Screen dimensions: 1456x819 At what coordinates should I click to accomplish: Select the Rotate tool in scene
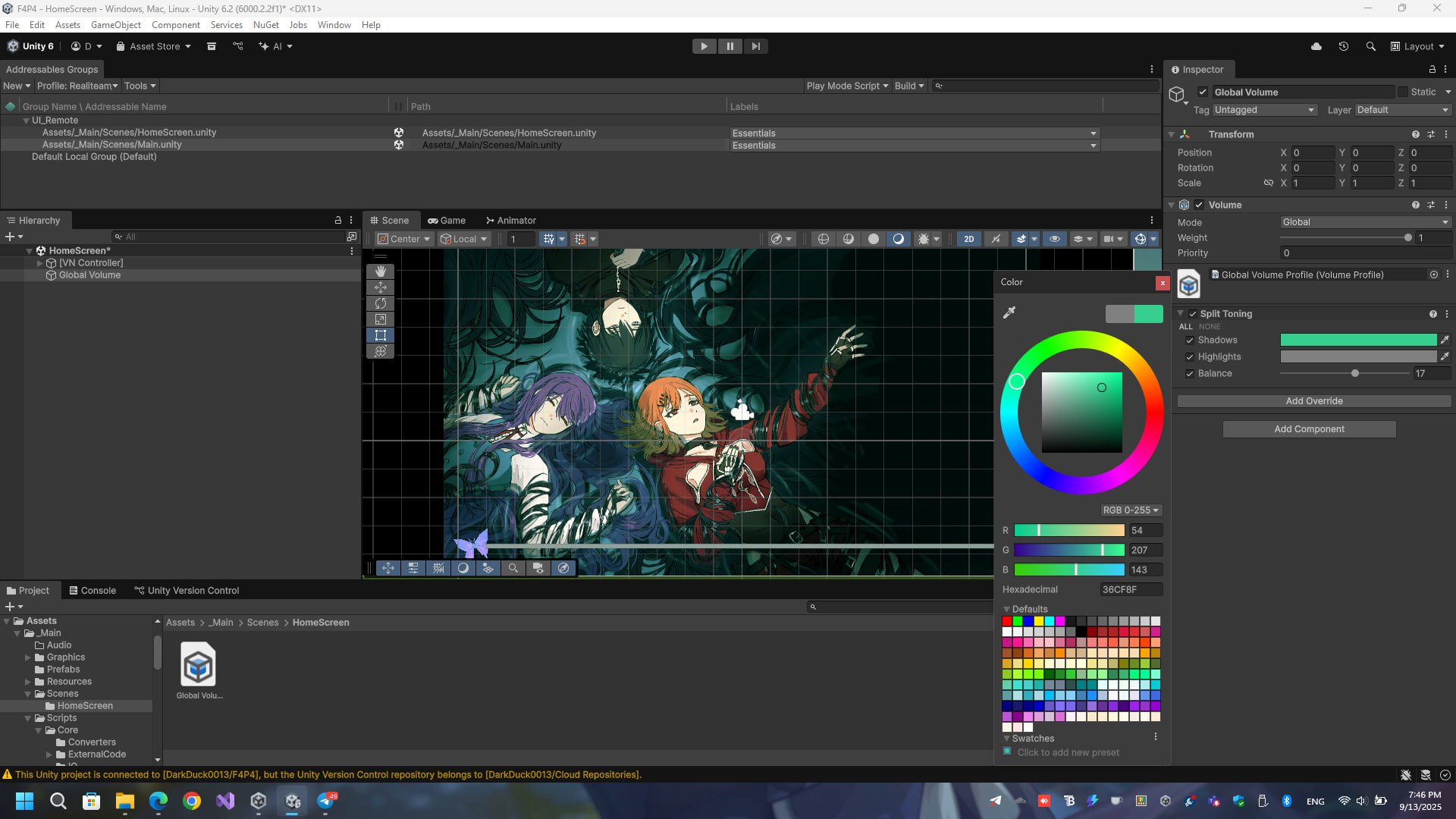click(381, 303)
